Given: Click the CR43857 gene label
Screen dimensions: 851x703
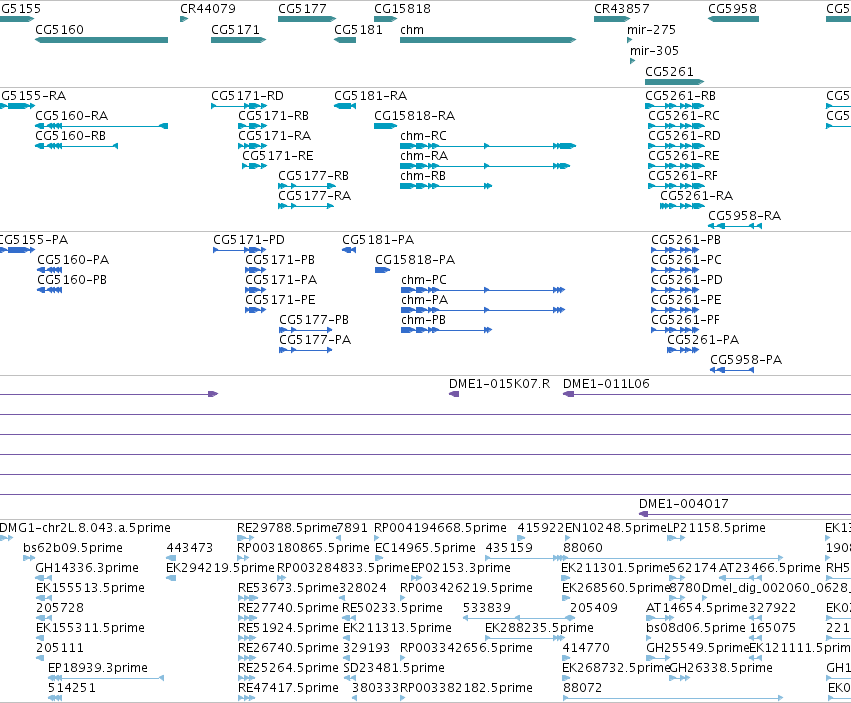Looking at the screenshot, I should pyautogui.click(x=621, y=9).
